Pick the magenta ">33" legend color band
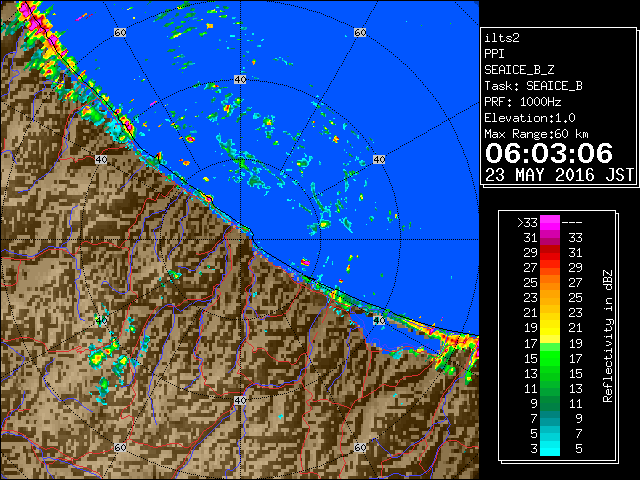 [550, 223]
